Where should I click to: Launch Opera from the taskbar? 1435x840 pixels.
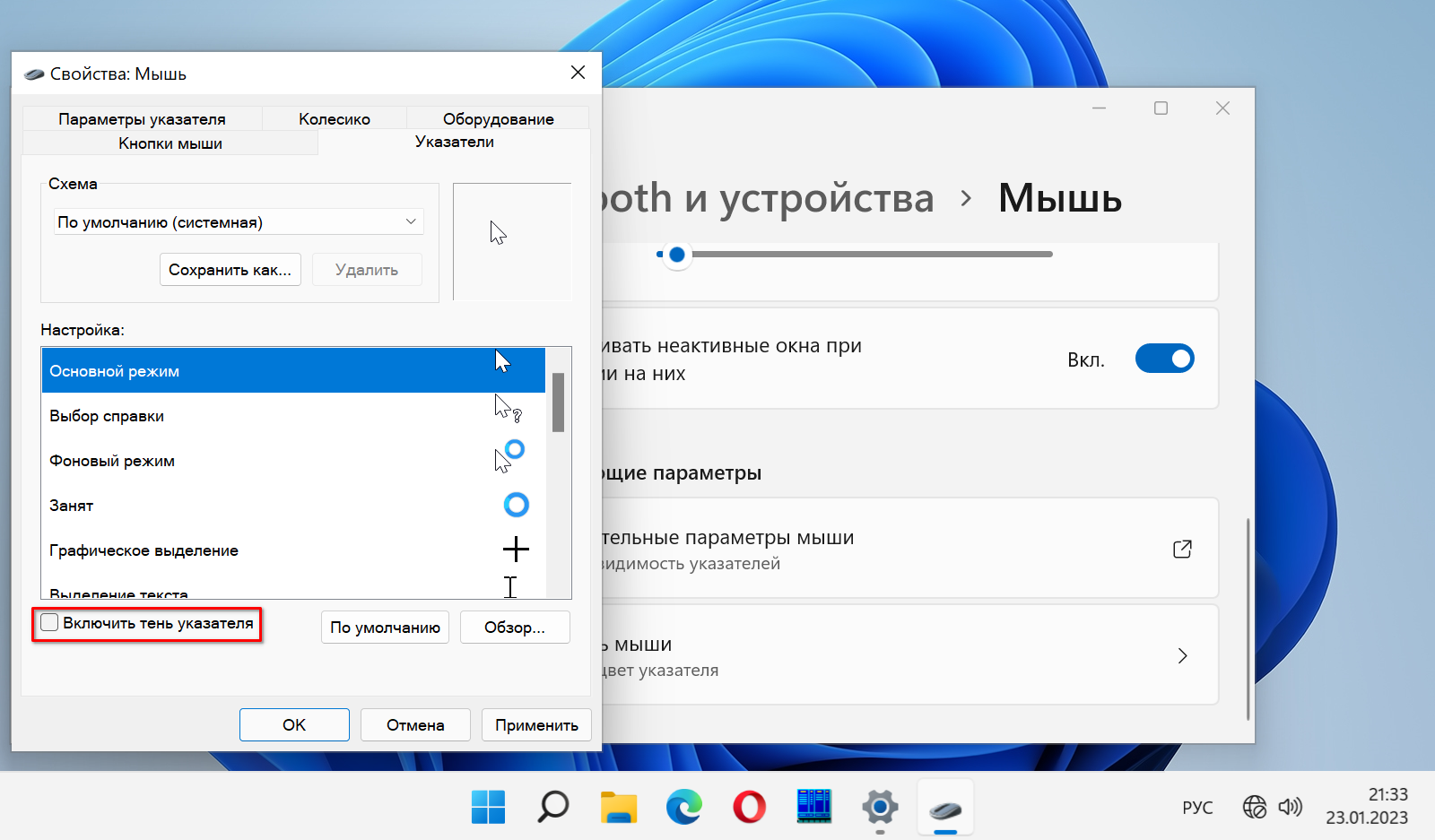pos(748,808)
